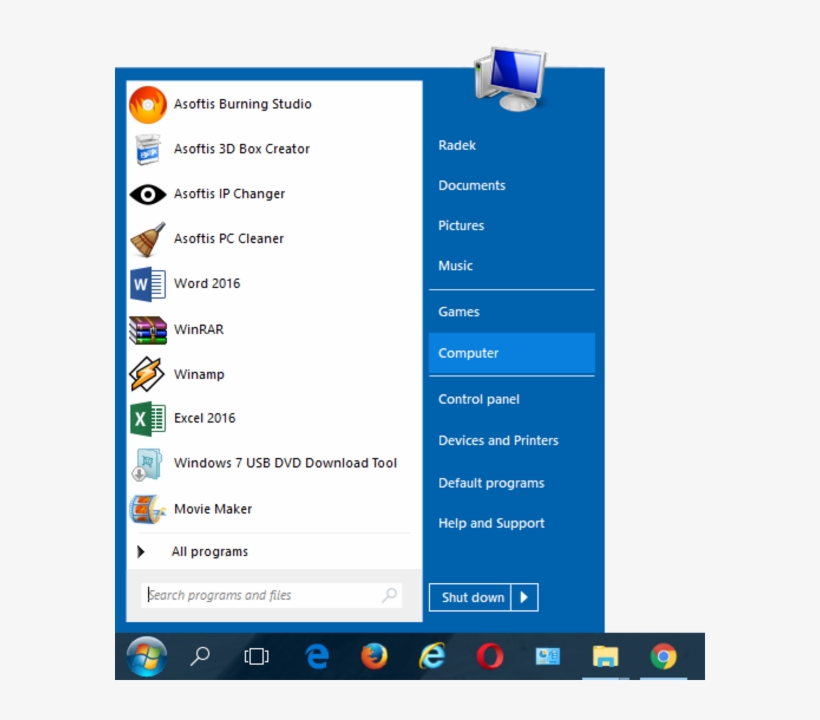Expand the All programs list
820x720 pixels.
click(x=209, y=552)
